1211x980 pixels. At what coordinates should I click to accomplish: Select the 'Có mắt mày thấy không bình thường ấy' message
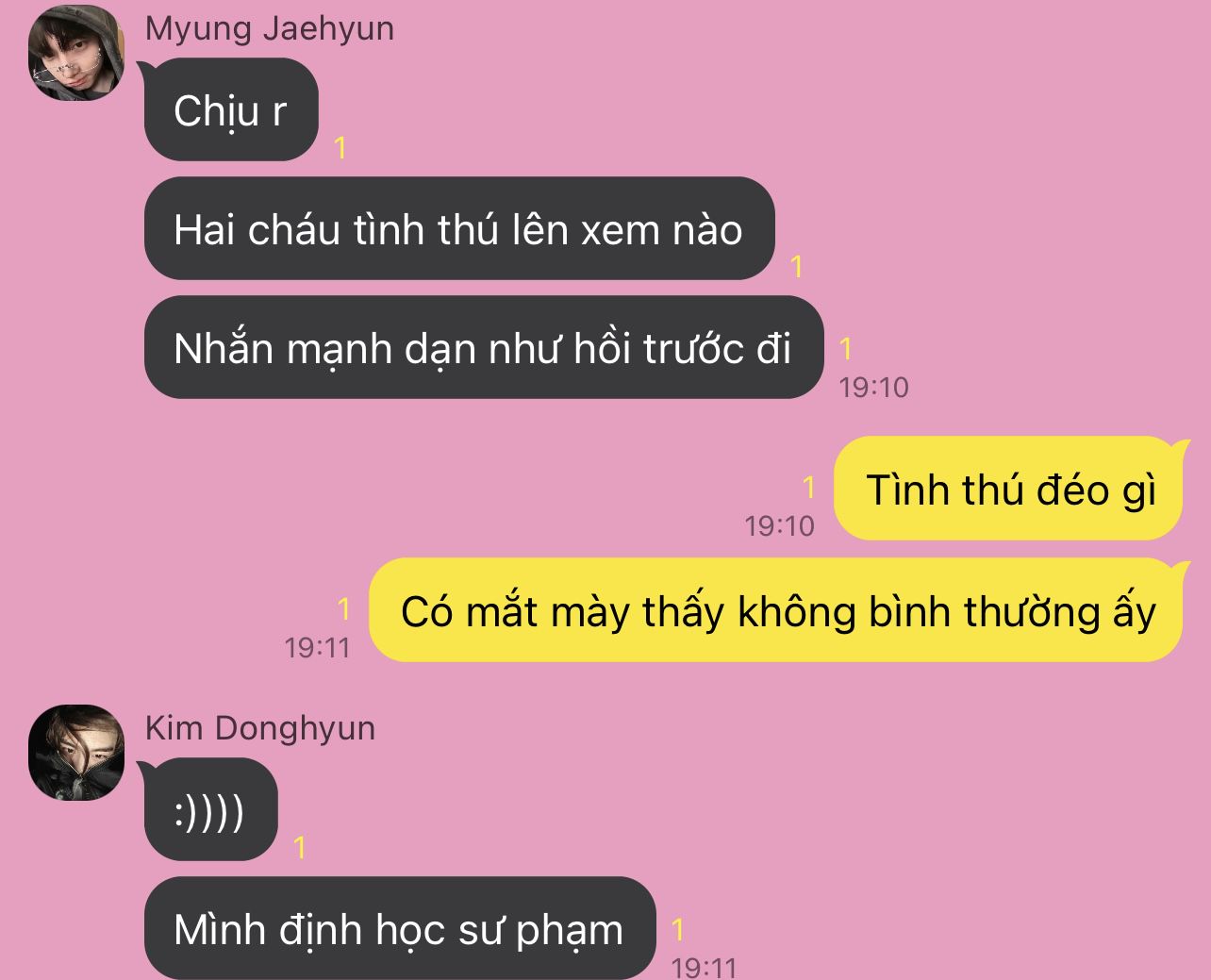[x=775, y=610]
